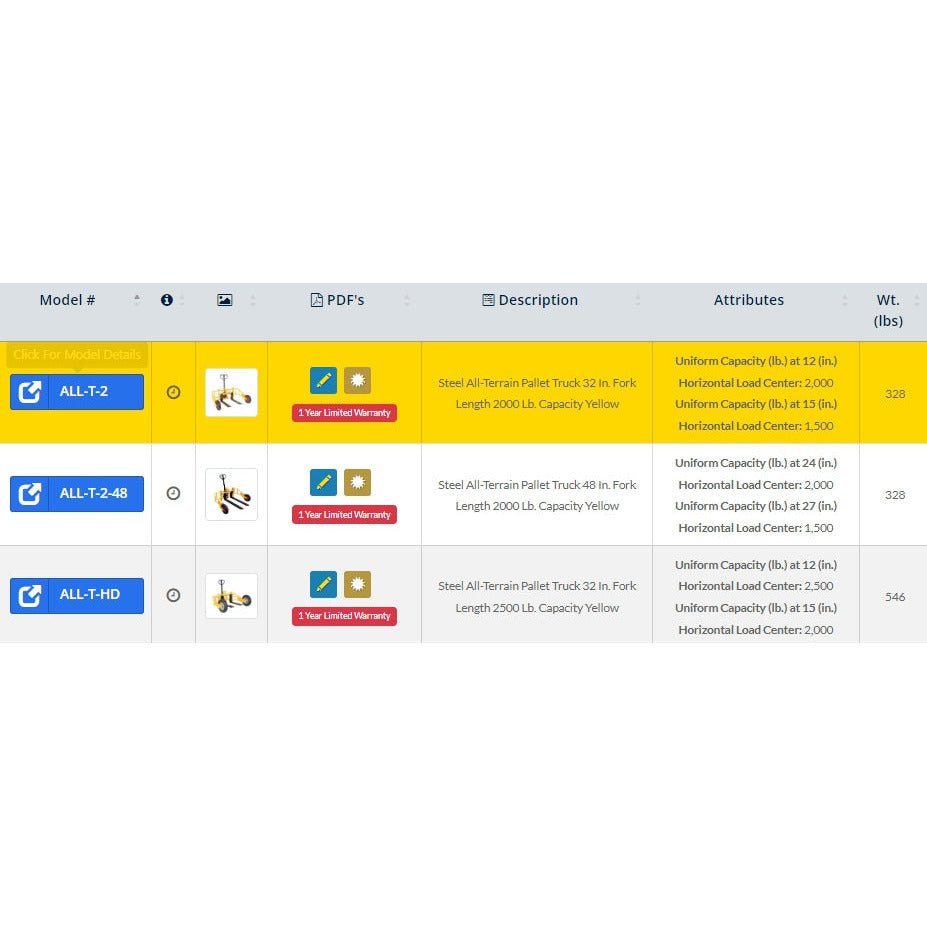The width and height of the screenshot is (927, 927).
Task: Open blue pencil PDF for ALL-T-2
Action: 323,380
